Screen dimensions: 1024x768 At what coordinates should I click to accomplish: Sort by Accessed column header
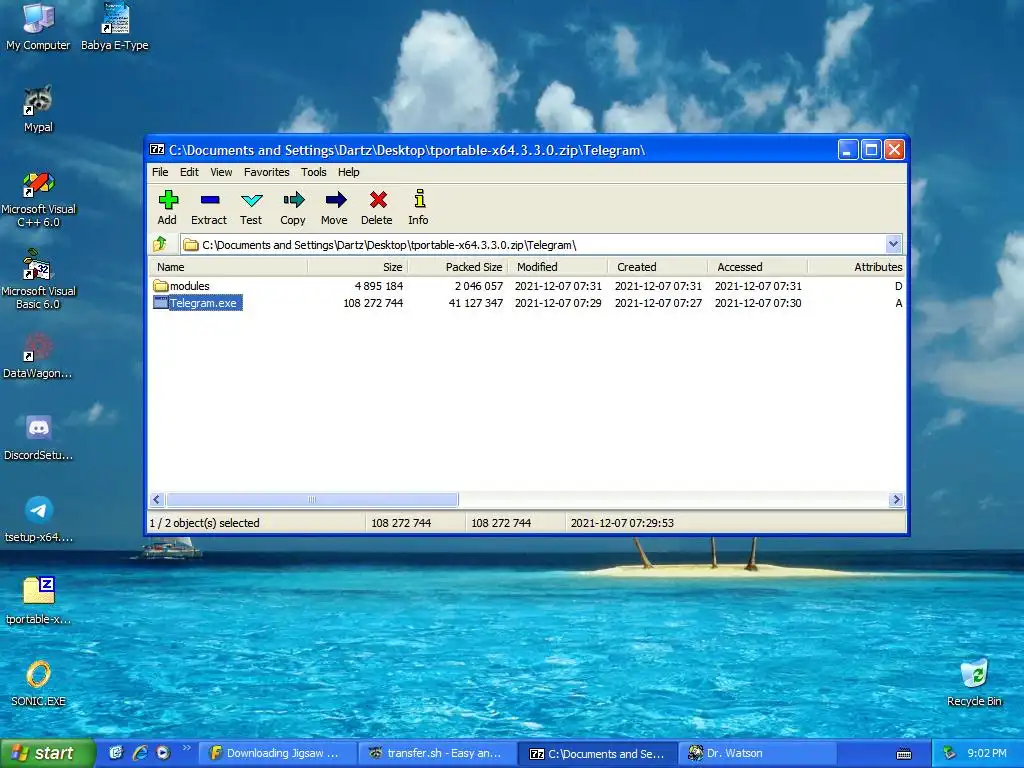(758, 266)
